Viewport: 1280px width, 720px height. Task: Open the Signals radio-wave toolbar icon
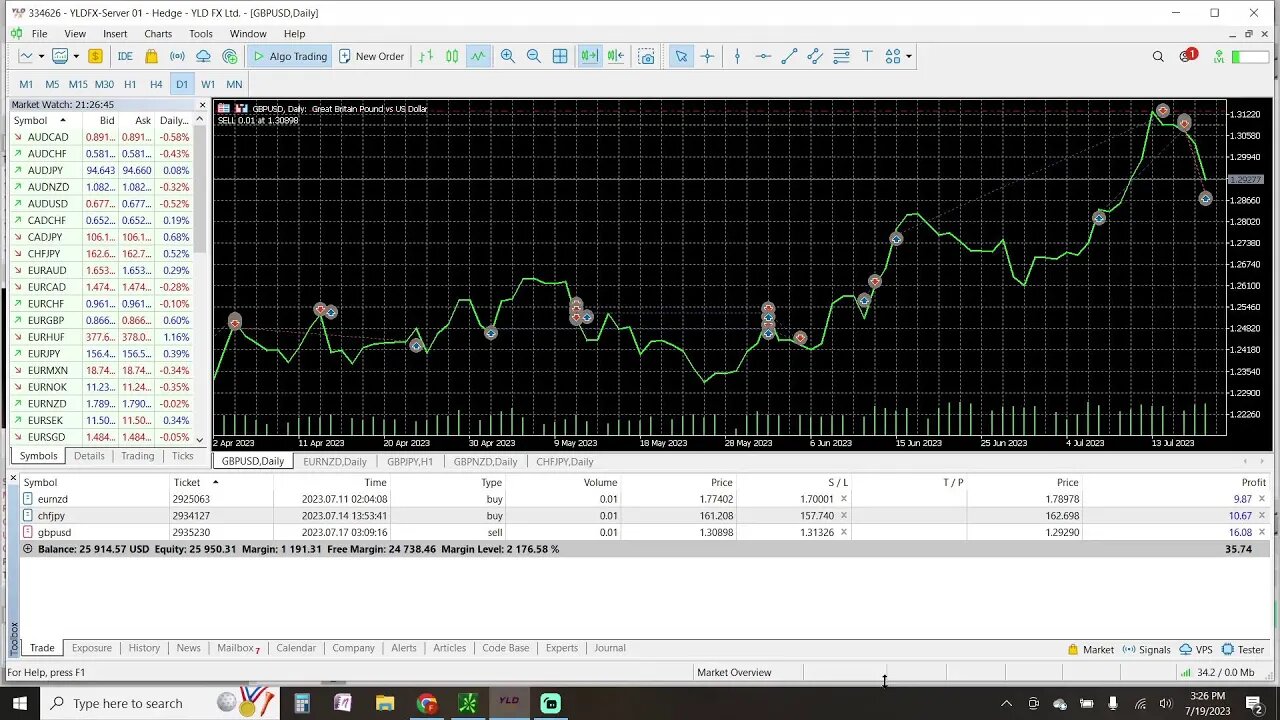(x=177, y=56)
